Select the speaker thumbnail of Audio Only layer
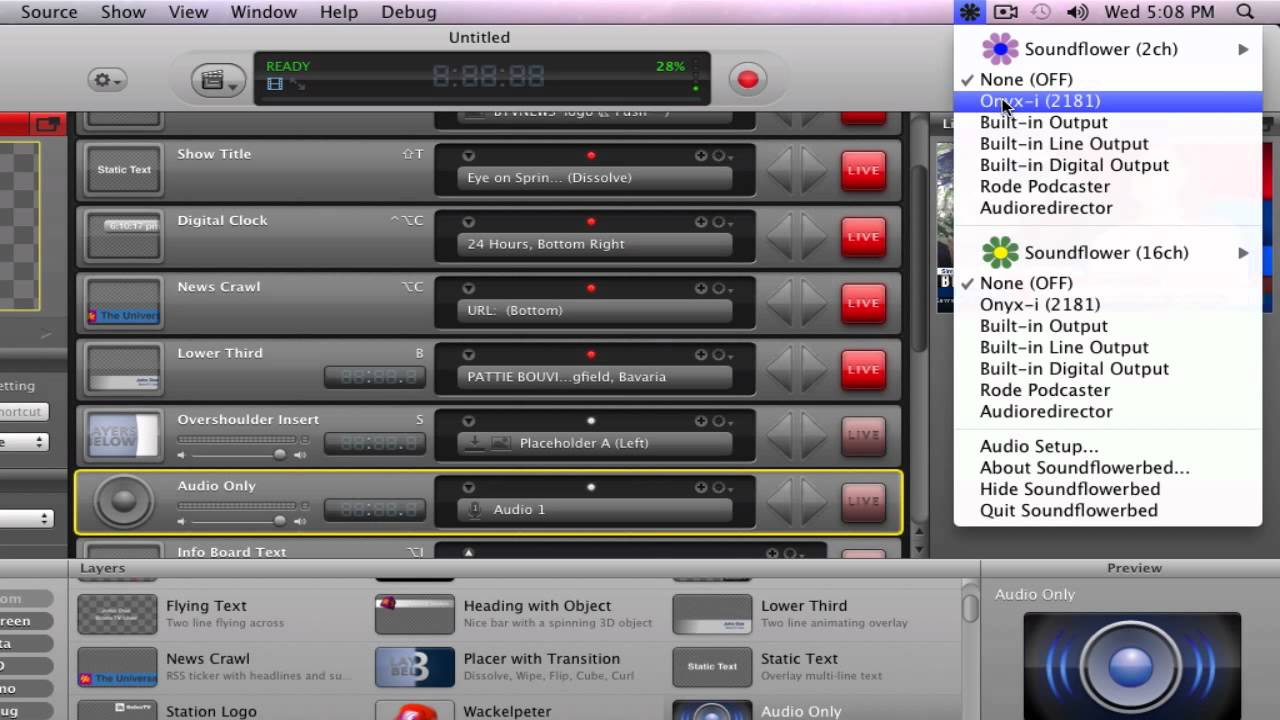The width and height of the screenshot is (1280, 720). tap(123, 502)
